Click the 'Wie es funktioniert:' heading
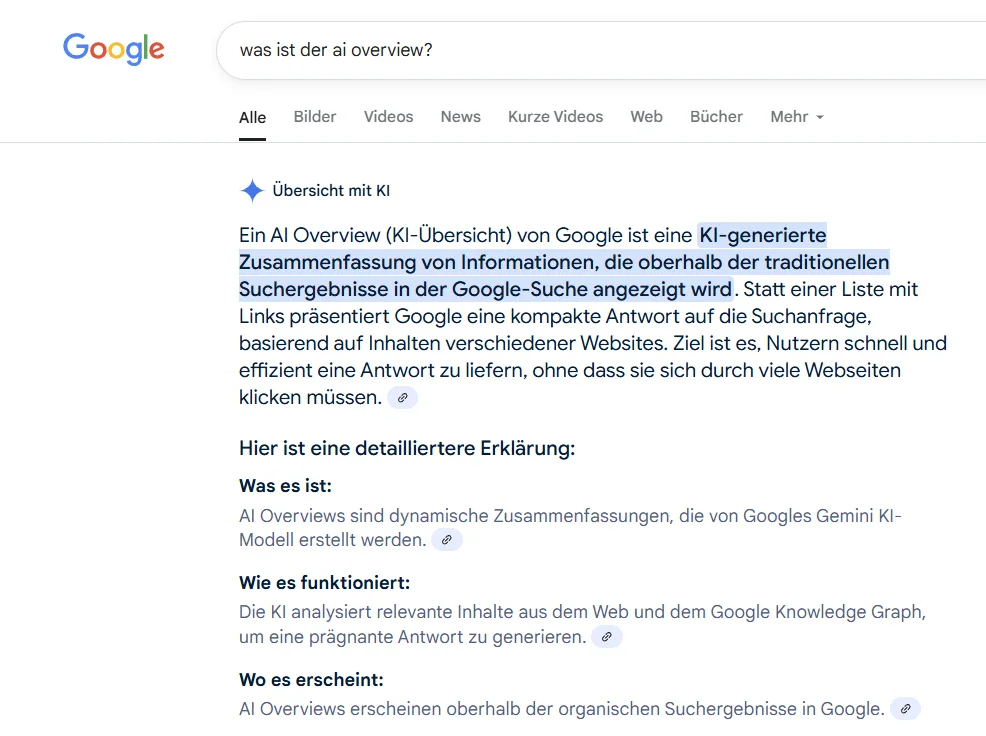 pos(324,583)
